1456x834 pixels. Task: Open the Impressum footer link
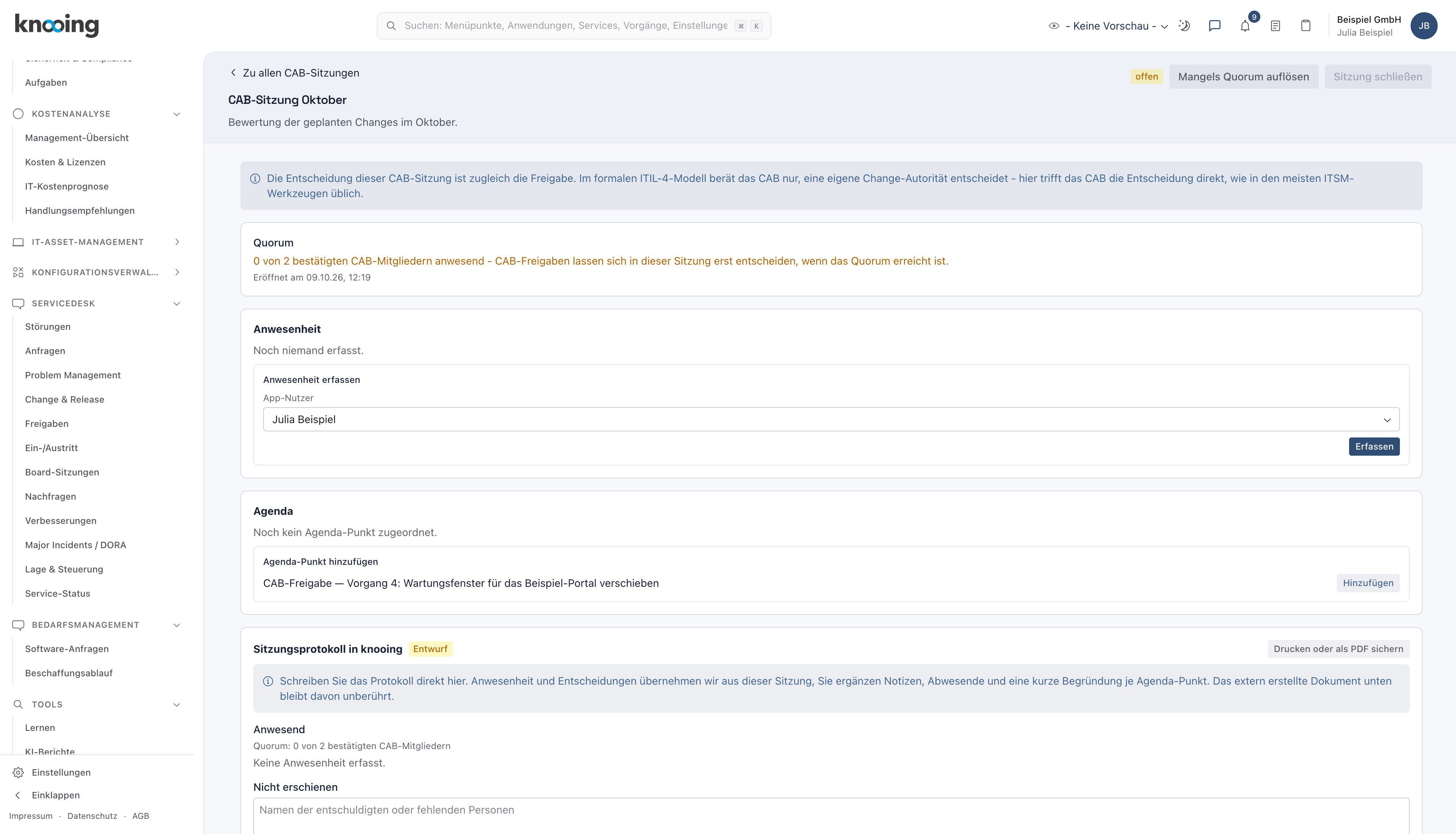coord(31,816)
